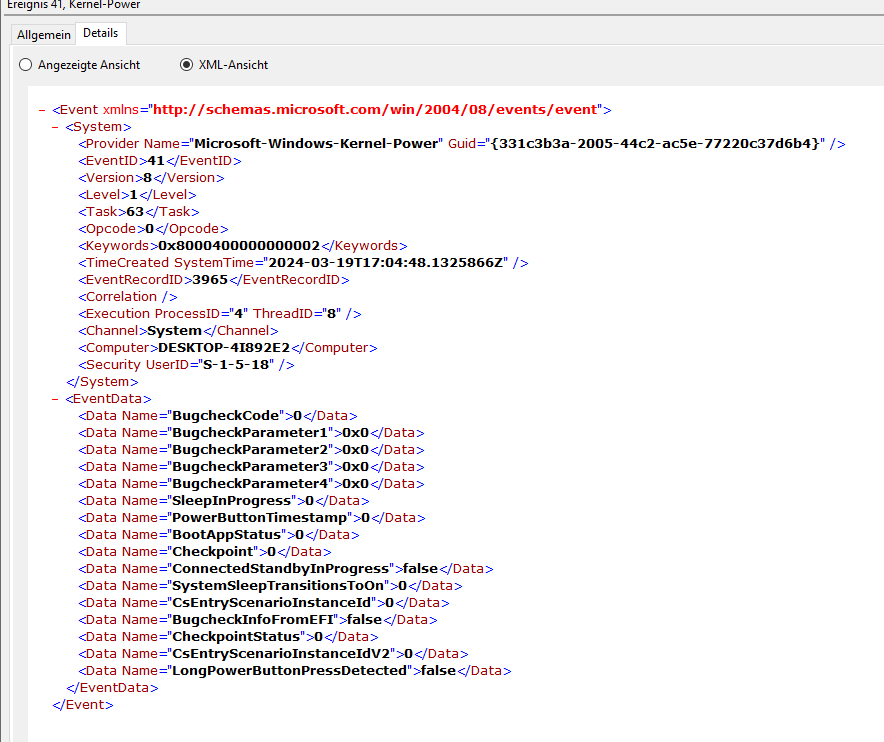Click the BugcheckParameter4 data line
This screenshot has width=884, height=742.
251,484
